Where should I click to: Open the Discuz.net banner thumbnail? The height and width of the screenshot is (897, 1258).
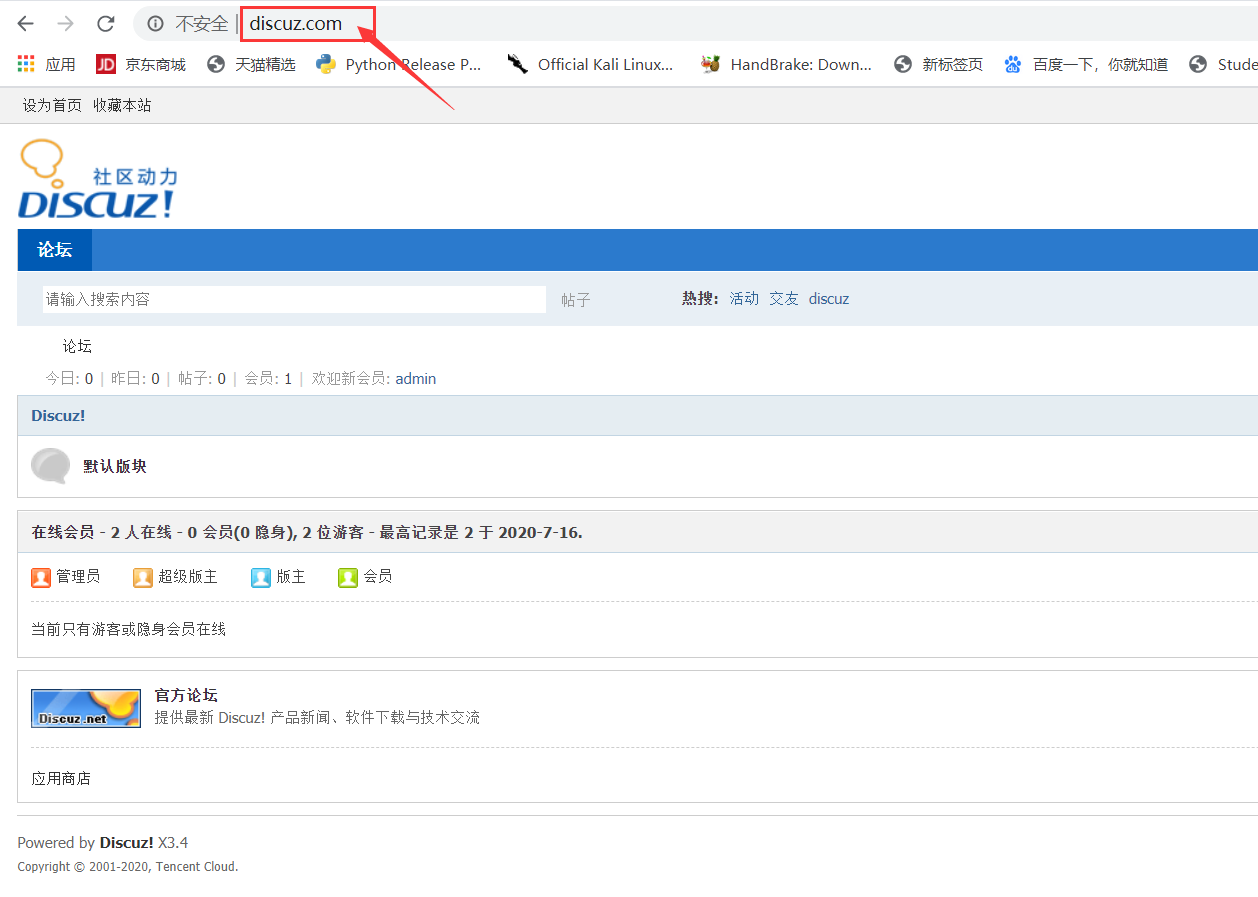pyautogui.click(x=85, y=708)
